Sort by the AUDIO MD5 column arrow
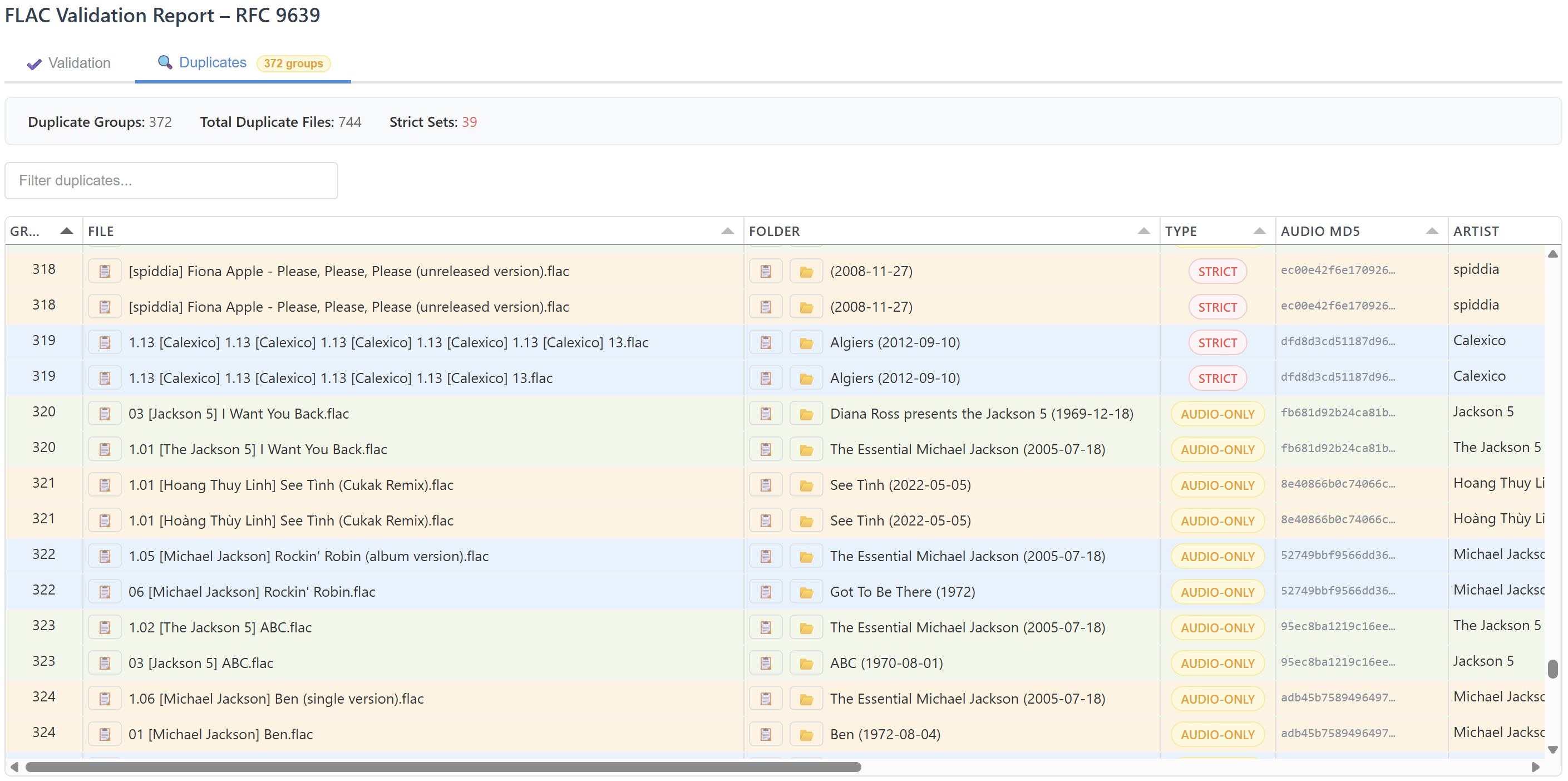 pyautogui.click(x=1432, y=230)
